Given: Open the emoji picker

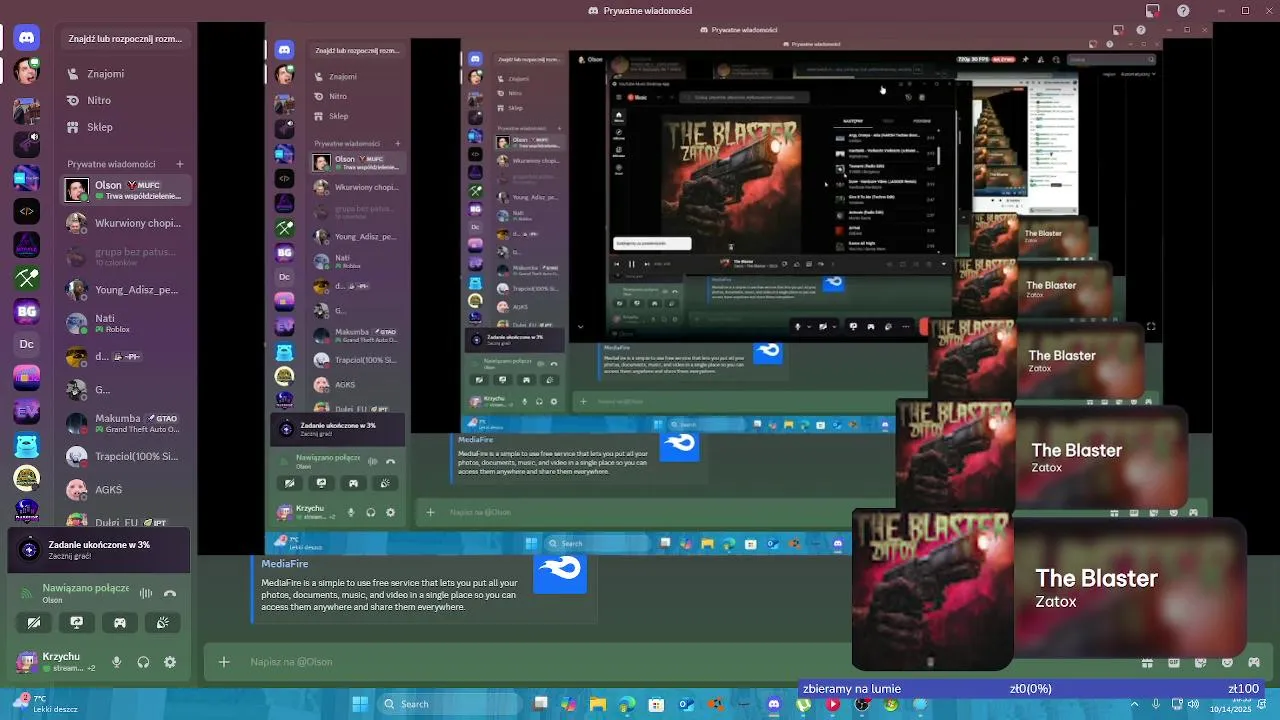Looking at the screenshot, I should tap(1227, 662).
